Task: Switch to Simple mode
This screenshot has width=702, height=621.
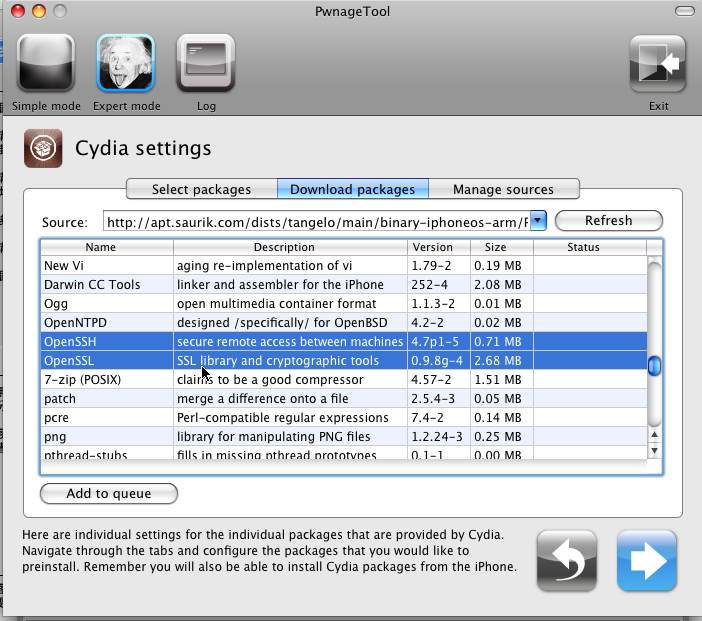Action: (x=46, y=63)
